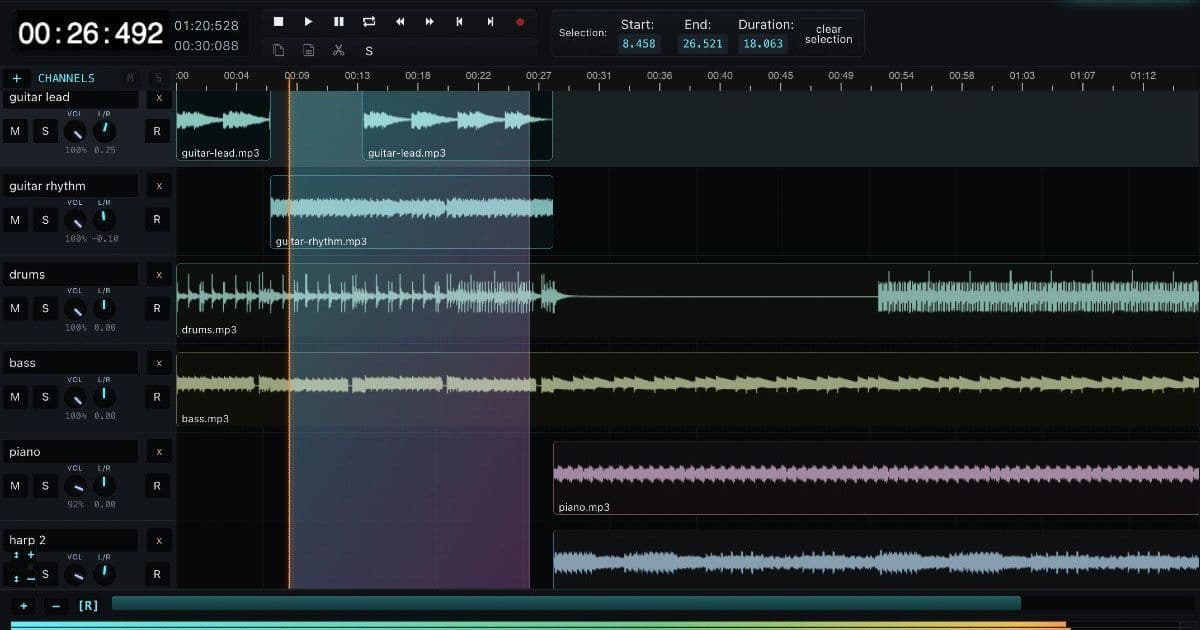The width and height of the screenshot is (1200, 630).
Task: Zoom in timeline with bottom plus button
Action: [x=24, y=606]
